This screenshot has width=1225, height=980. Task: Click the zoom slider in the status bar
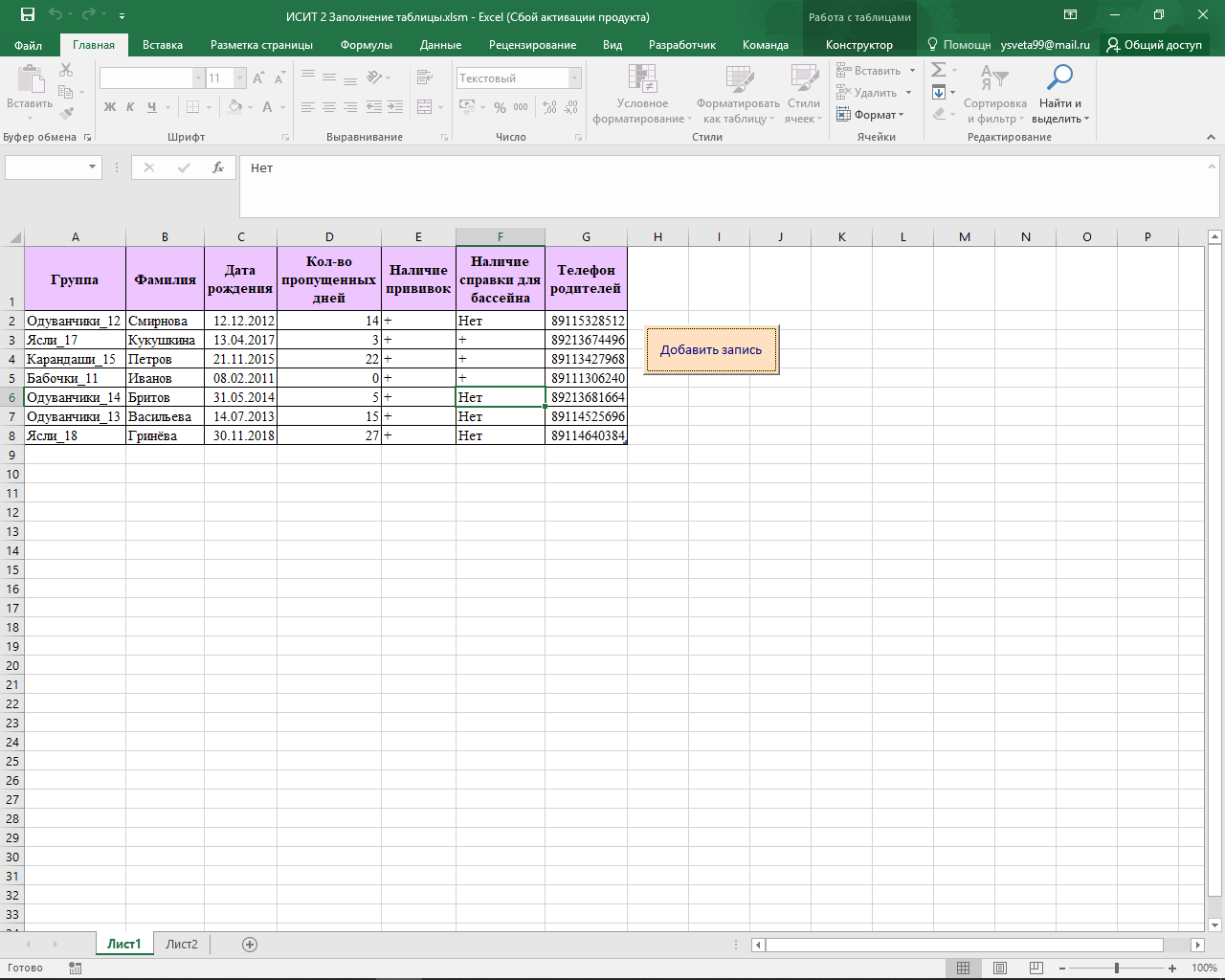(1117, 969)
